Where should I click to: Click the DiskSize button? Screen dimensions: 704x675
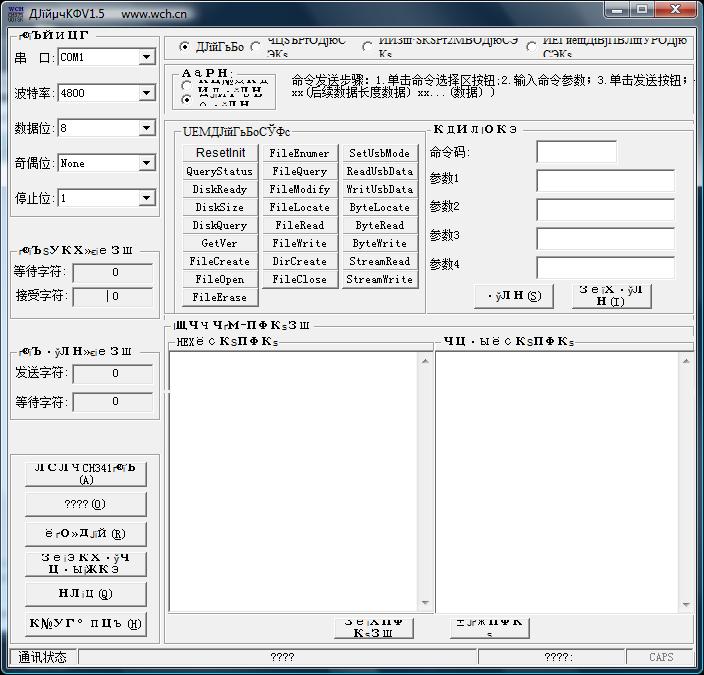(x=220, y=207)
